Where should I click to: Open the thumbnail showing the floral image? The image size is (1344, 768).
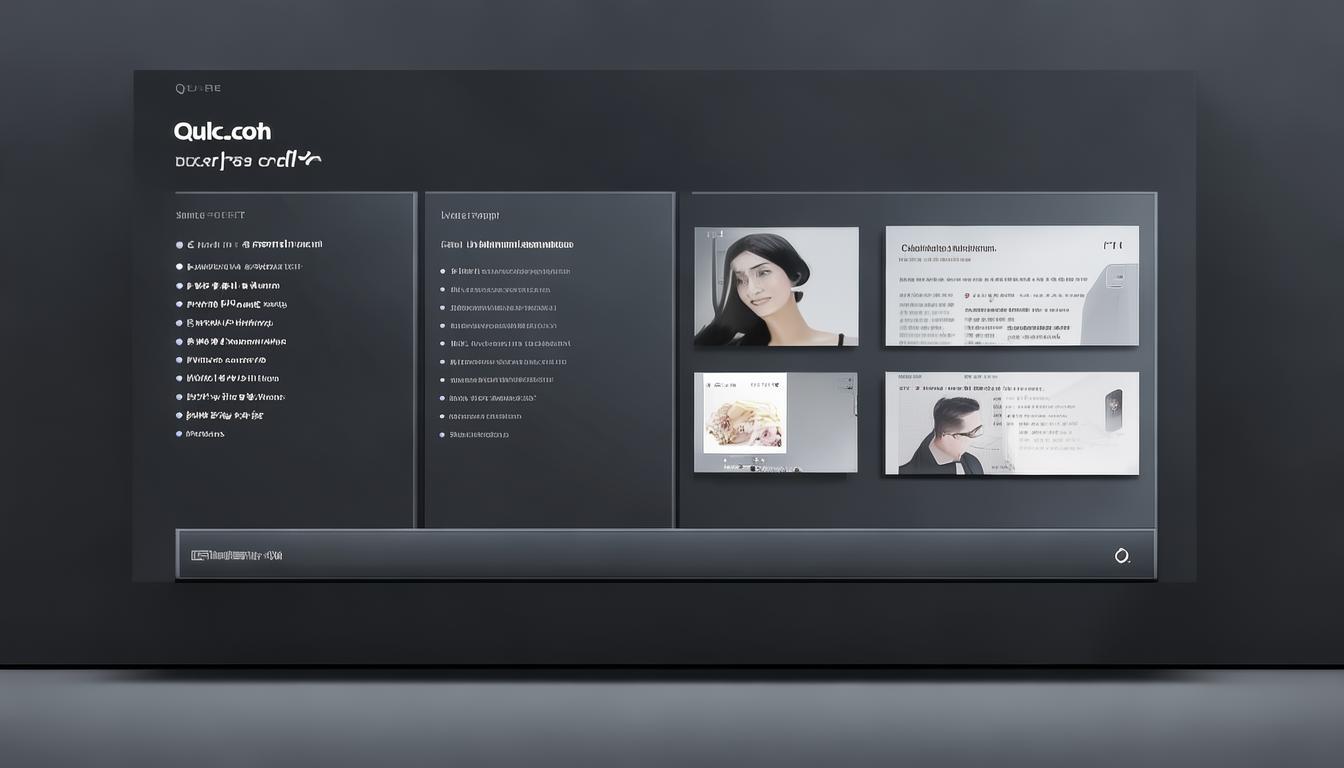(x=776, y=422)
